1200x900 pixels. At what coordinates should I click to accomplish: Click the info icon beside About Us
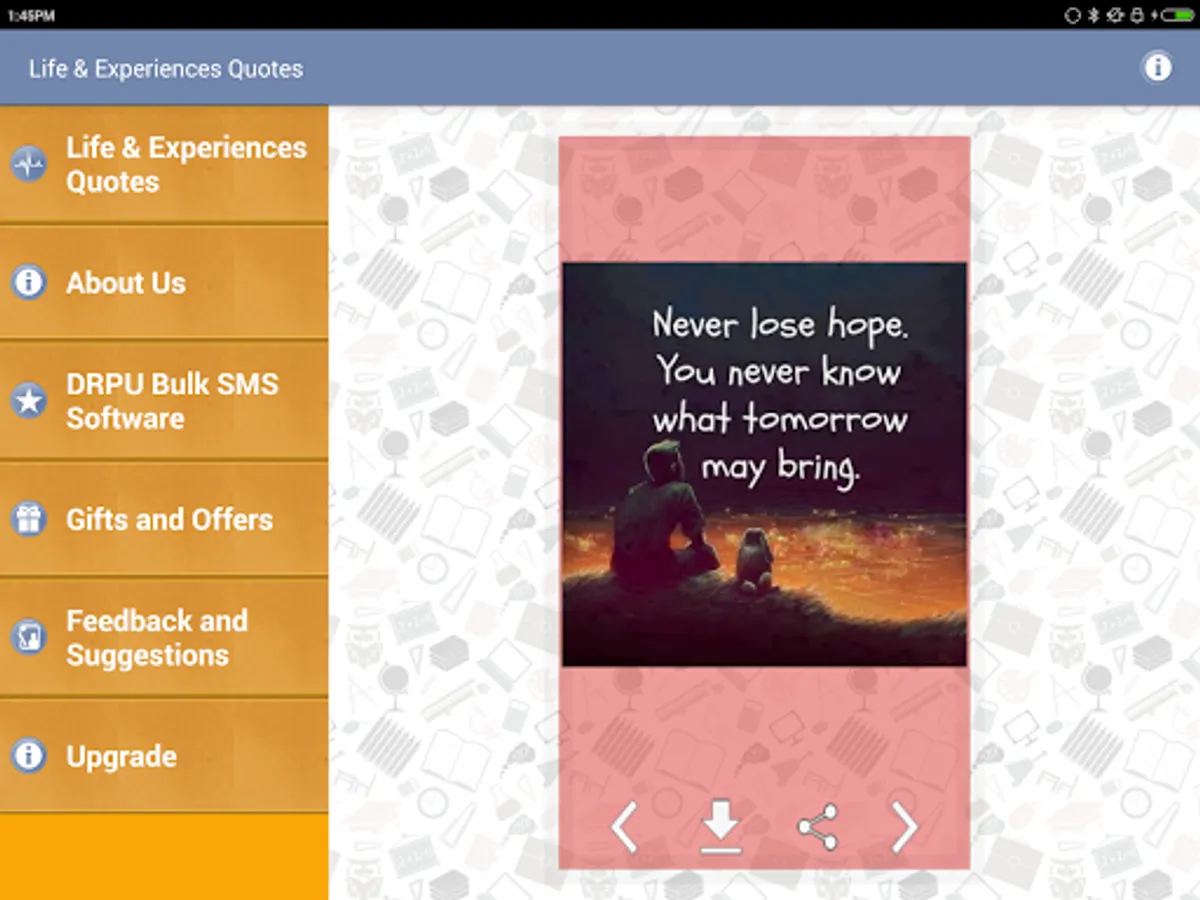pyautogui.click(x=29, y=282)
